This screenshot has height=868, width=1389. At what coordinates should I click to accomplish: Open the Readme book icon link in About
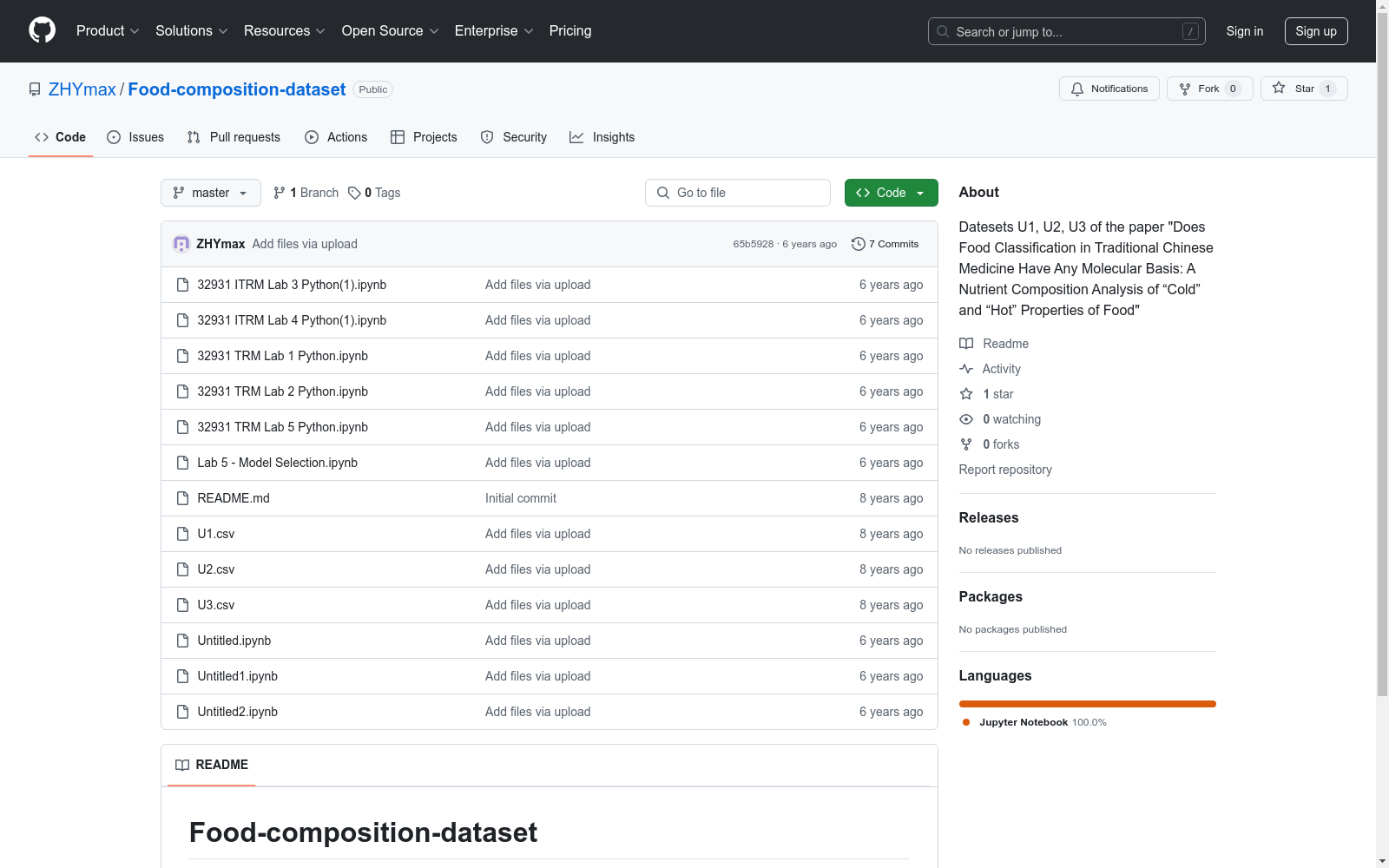(x=966, y=344)
